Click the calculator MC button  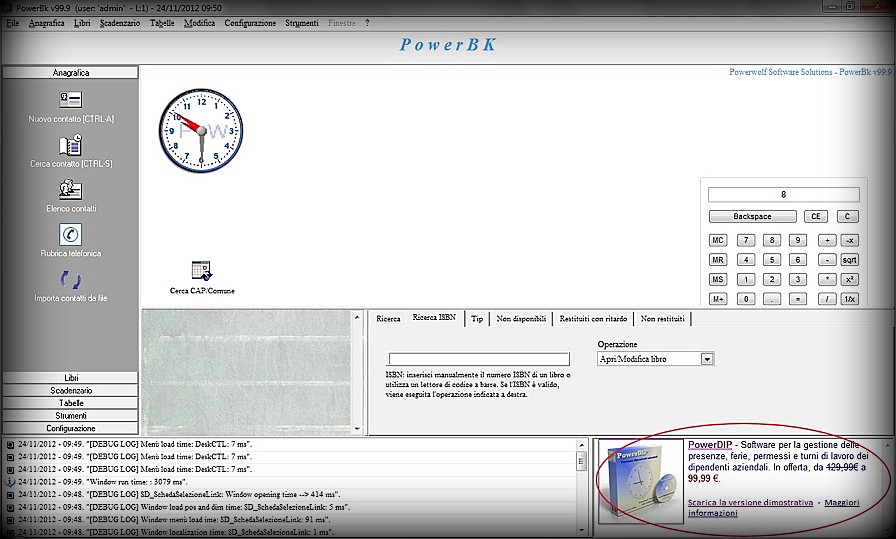(718, 241)
